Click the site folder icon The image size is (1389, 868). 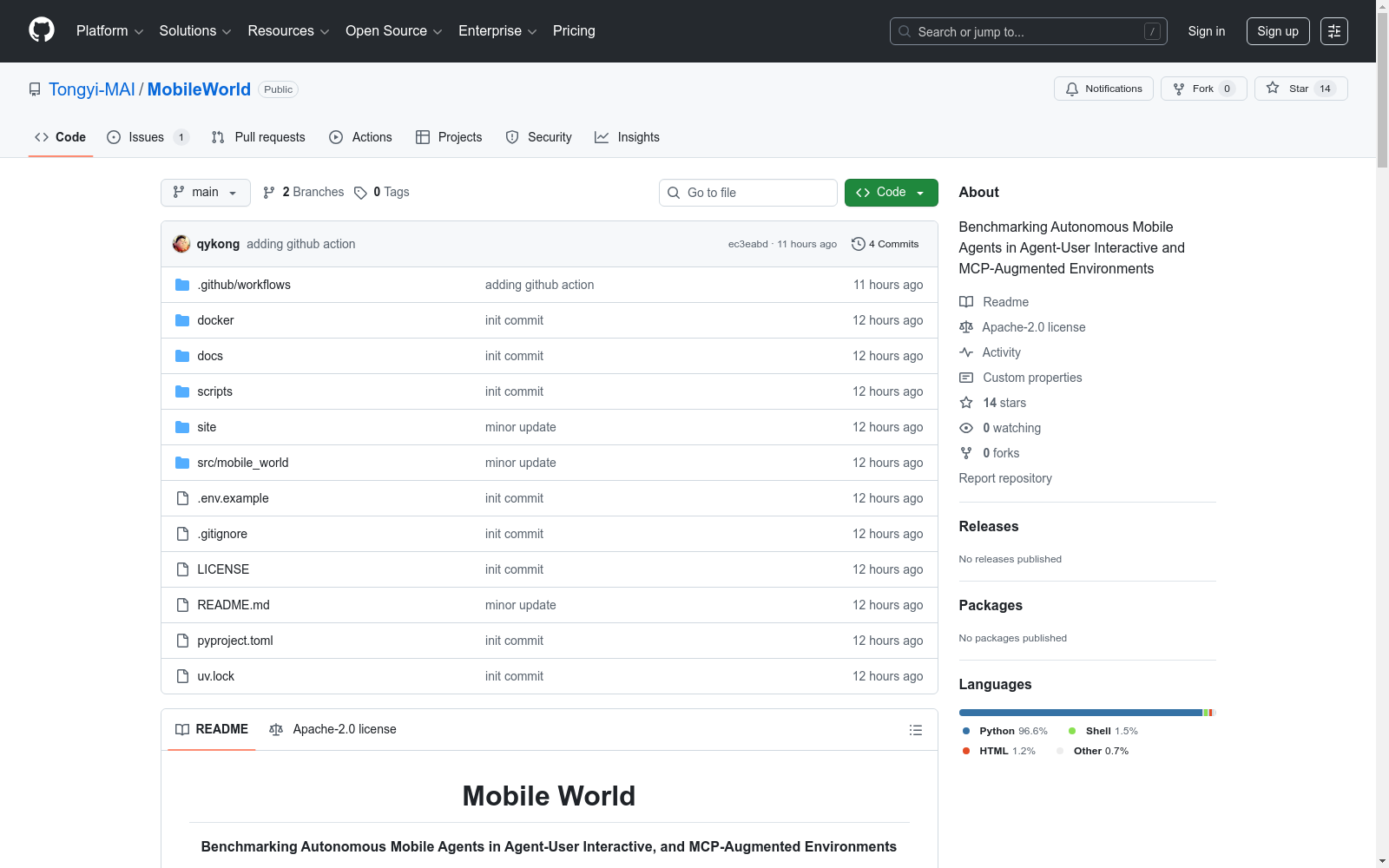pyautogui.click(x=182, y=427)
